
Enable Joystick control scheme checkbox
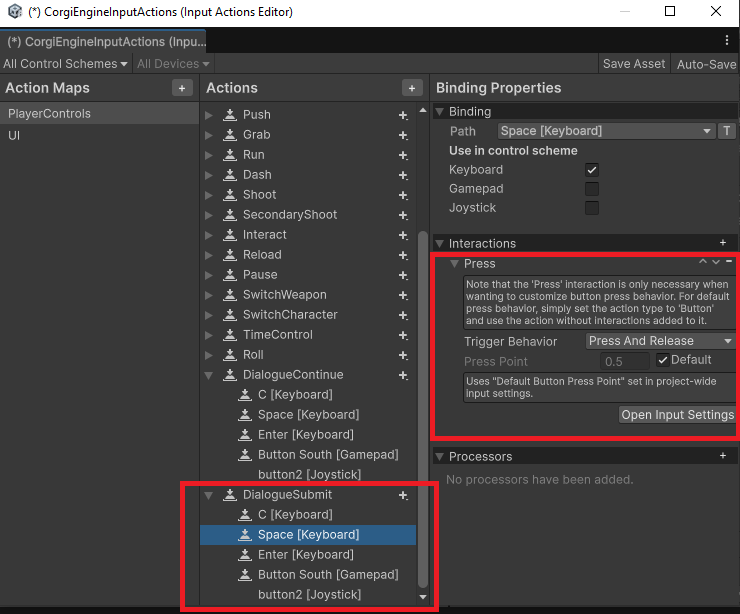(592, 208)
